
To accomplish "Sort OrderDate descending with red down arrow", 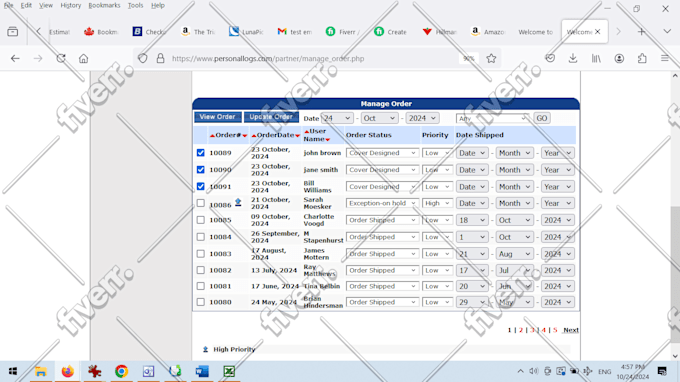I will [x=298, y=136].
